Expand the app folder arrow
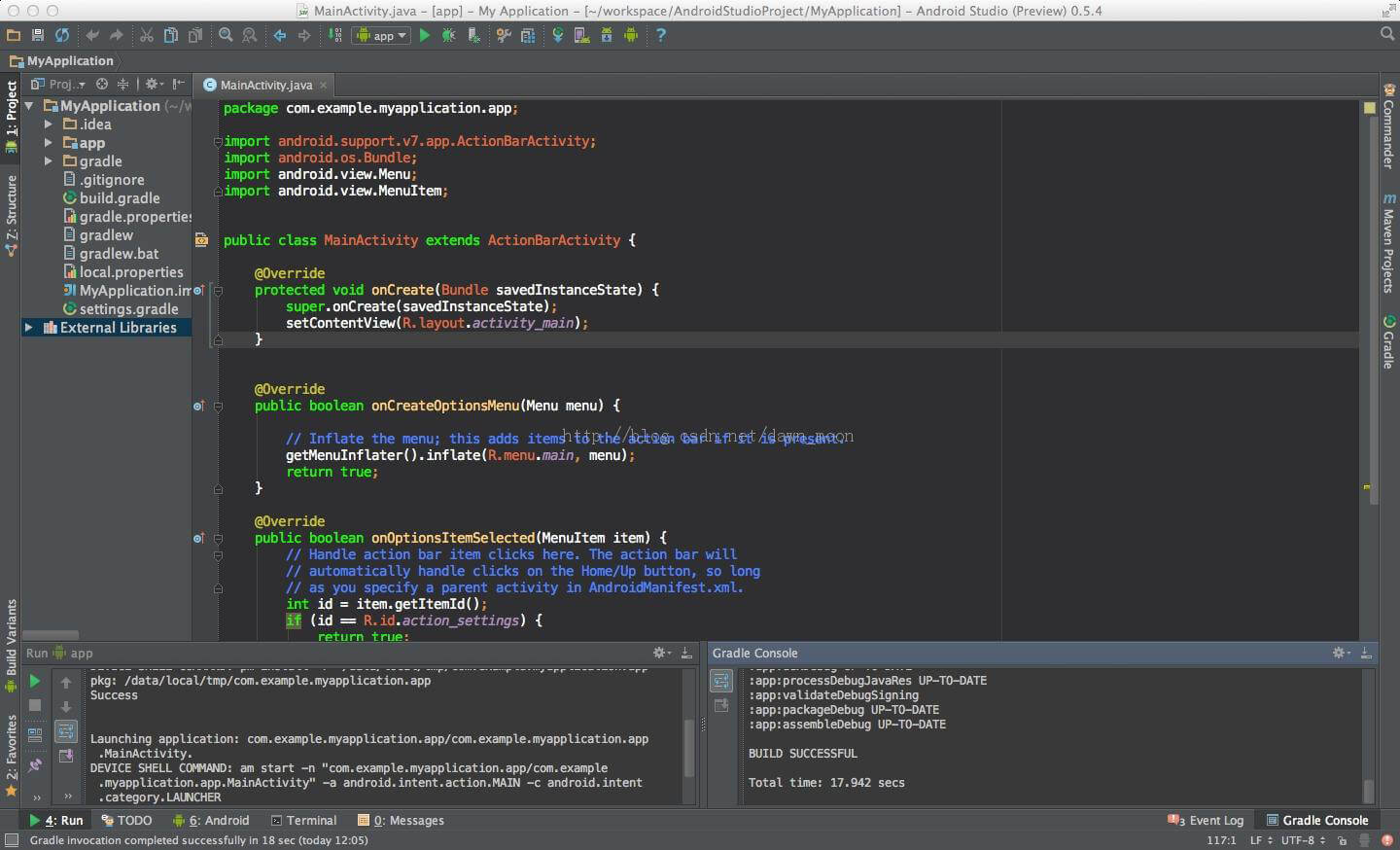 click(x=48, y=142)
